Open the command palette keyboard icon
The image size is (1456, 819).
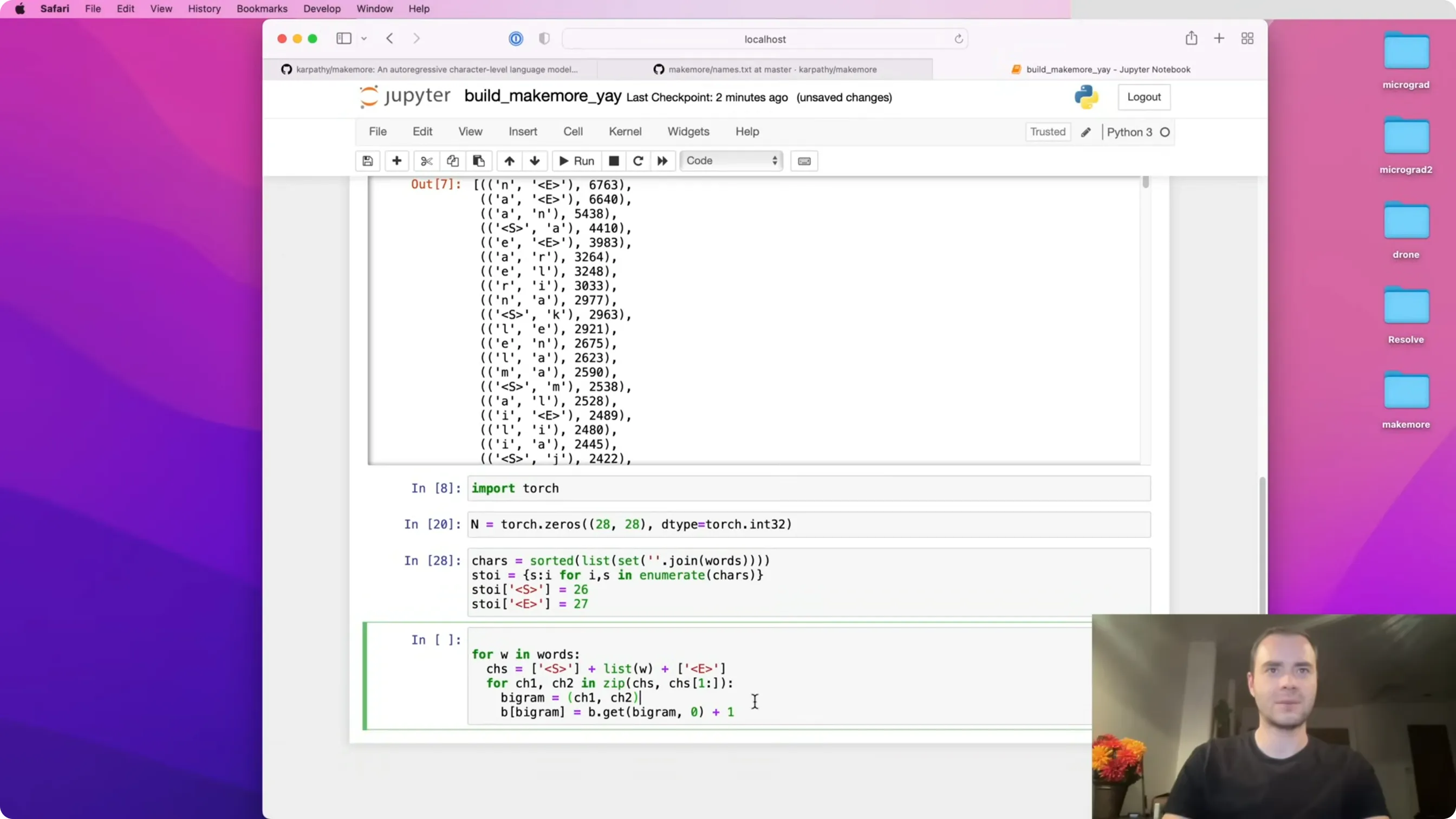804,161
